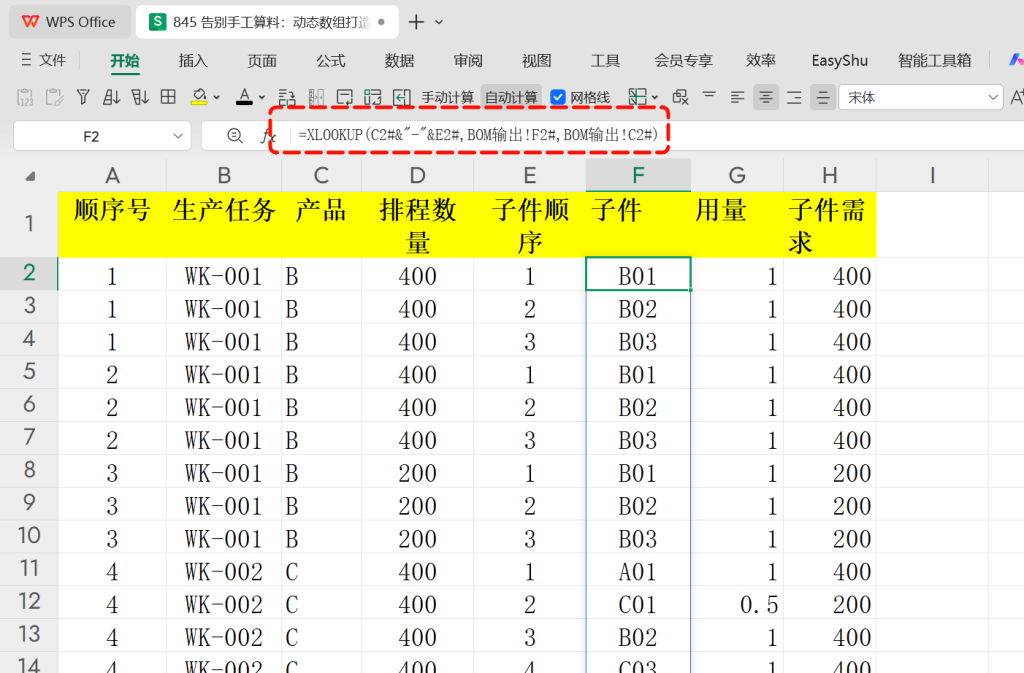Click the paste formatting brush clipboard icon
The width and height of the screenshot is (1024, 673).
tap(54, 98)
